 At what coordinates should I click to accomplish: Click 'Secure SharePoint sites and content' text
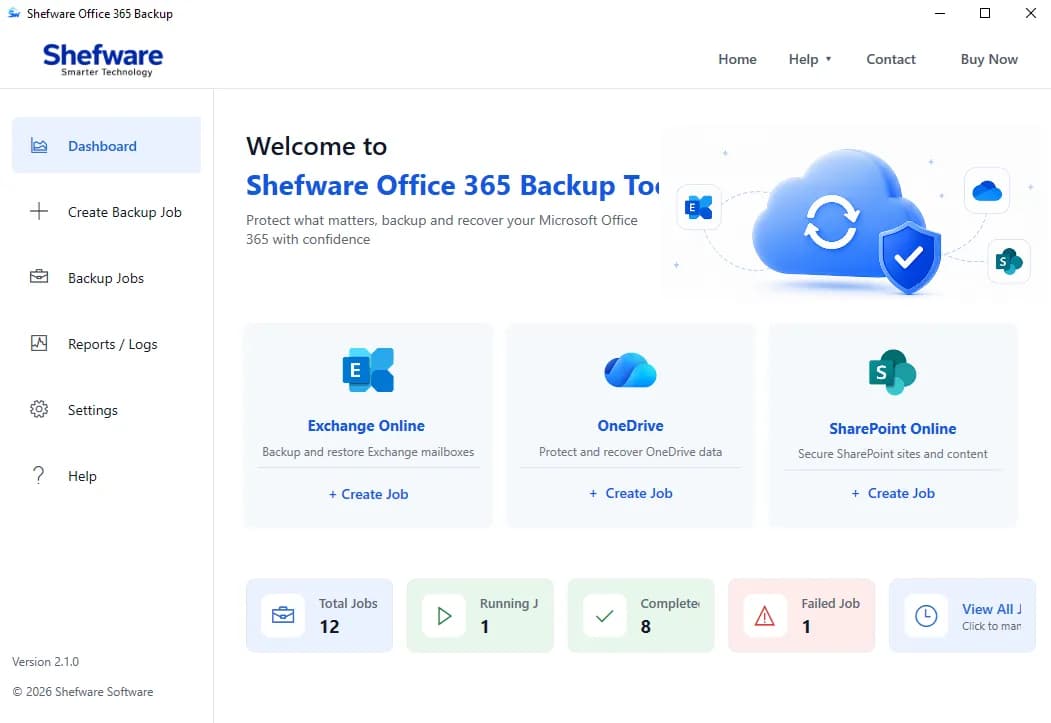click(892, 454)
